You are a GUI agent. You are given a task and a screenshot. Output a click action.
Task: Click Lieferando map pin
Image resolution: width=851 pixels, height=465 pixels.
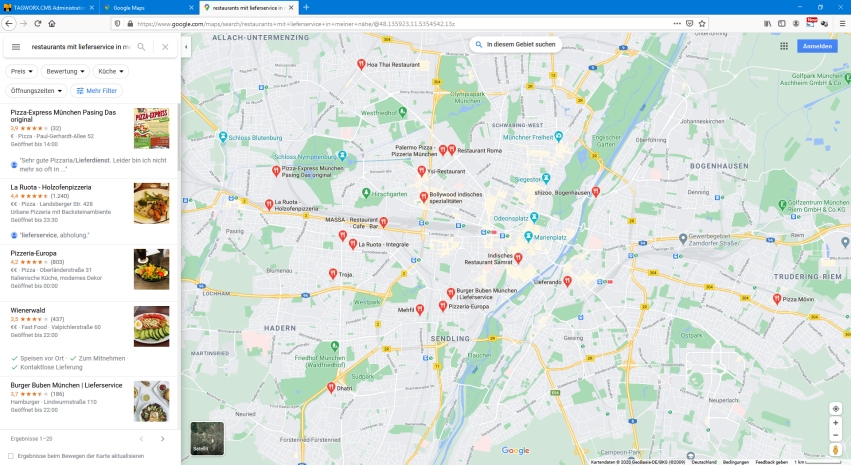(x=567, y=281)
